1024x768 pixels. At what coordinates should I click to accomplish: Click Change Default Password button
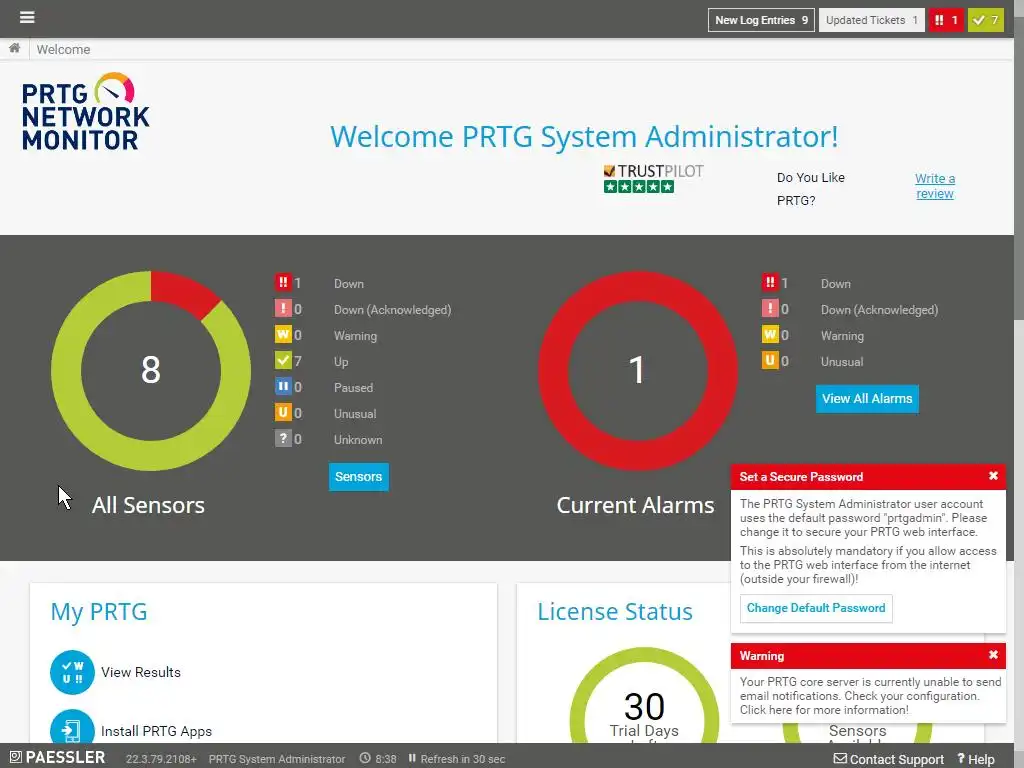click(816, 608)
